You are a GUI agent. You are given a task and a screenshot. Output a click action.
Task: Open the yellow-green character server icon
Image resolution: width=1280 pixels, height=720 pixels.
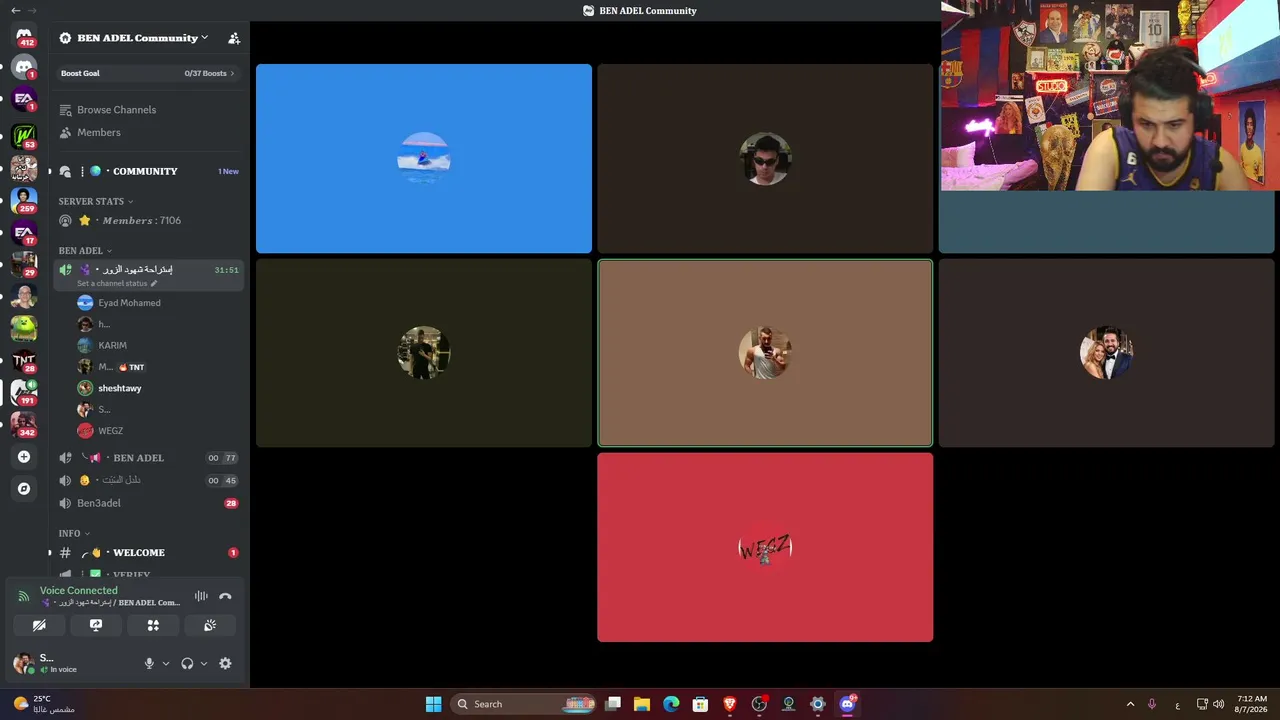click(x=24, y=328)
